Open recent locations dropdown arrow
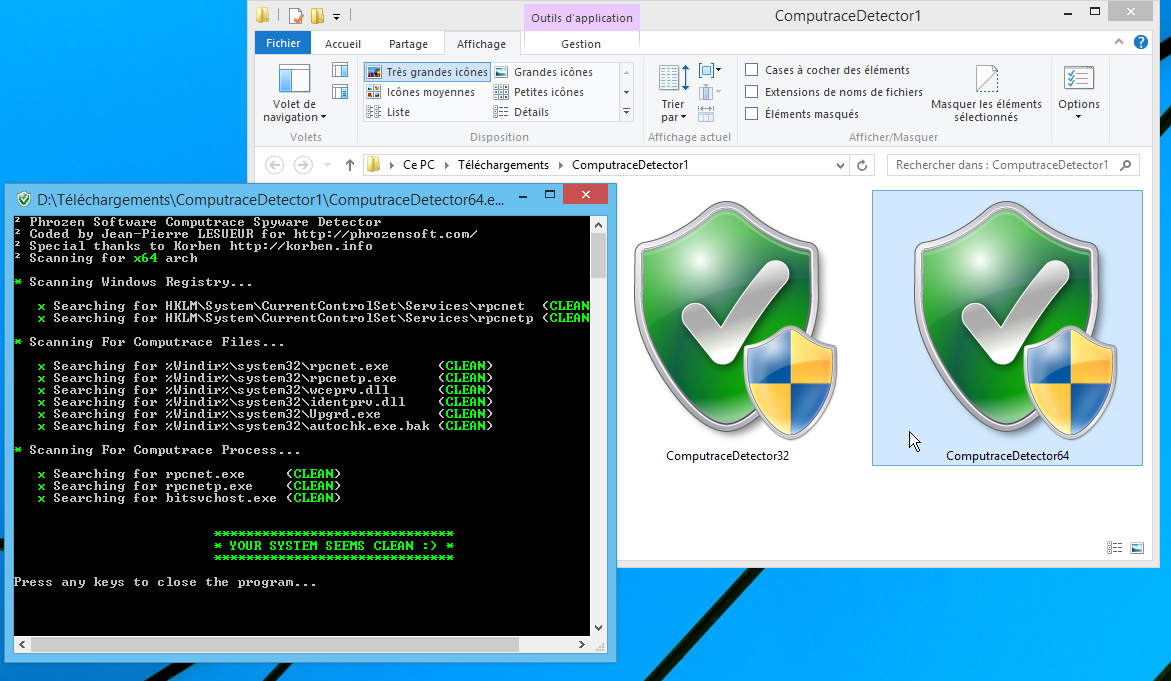1171x681 pixels. [327, 165]
